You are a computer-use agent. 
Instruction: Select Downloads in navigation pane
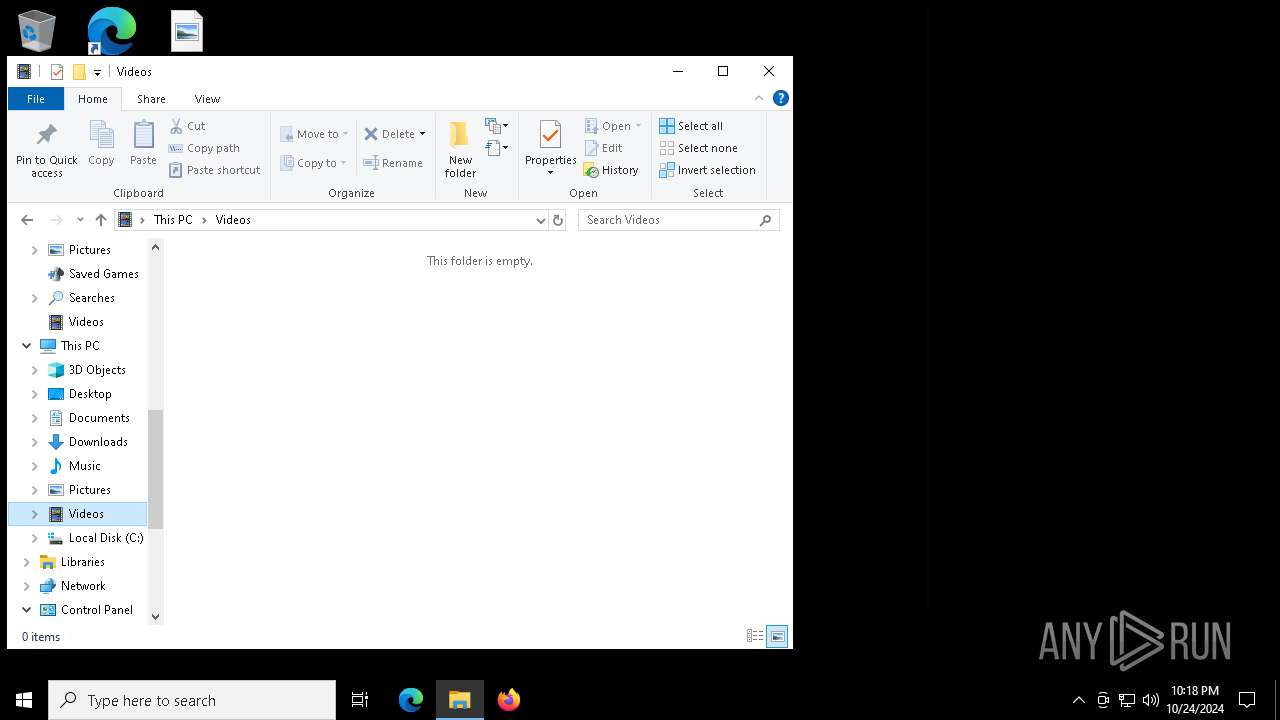click(x=98, y=442)
